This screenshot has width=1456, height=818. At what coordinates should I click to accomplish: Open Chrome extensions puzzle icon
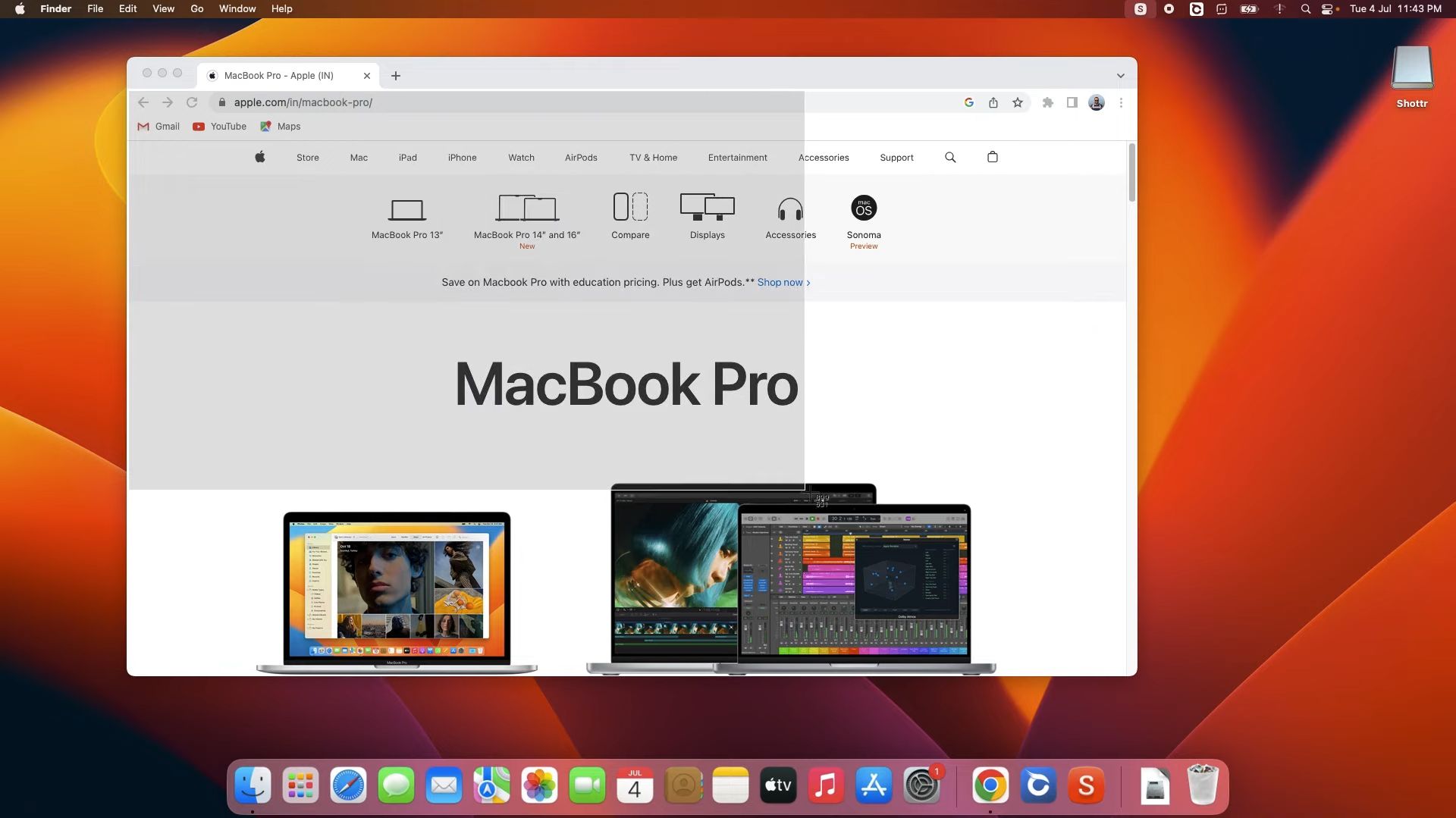point(1048,102)
